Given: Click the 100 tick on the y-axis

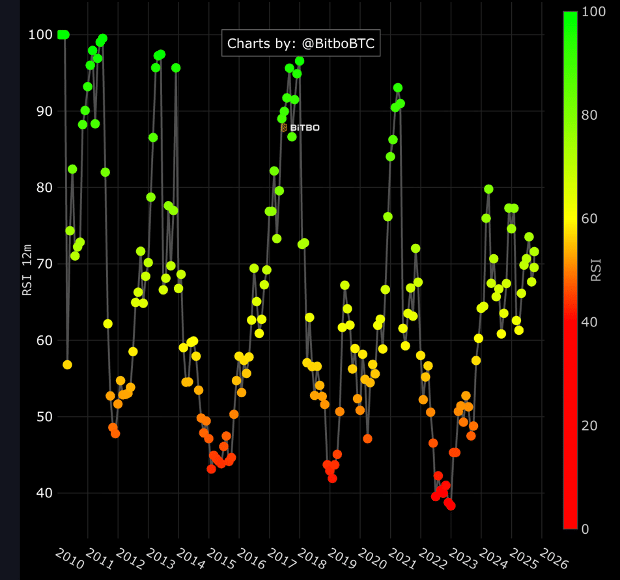Looking at the screenshot, I should 40,35.
